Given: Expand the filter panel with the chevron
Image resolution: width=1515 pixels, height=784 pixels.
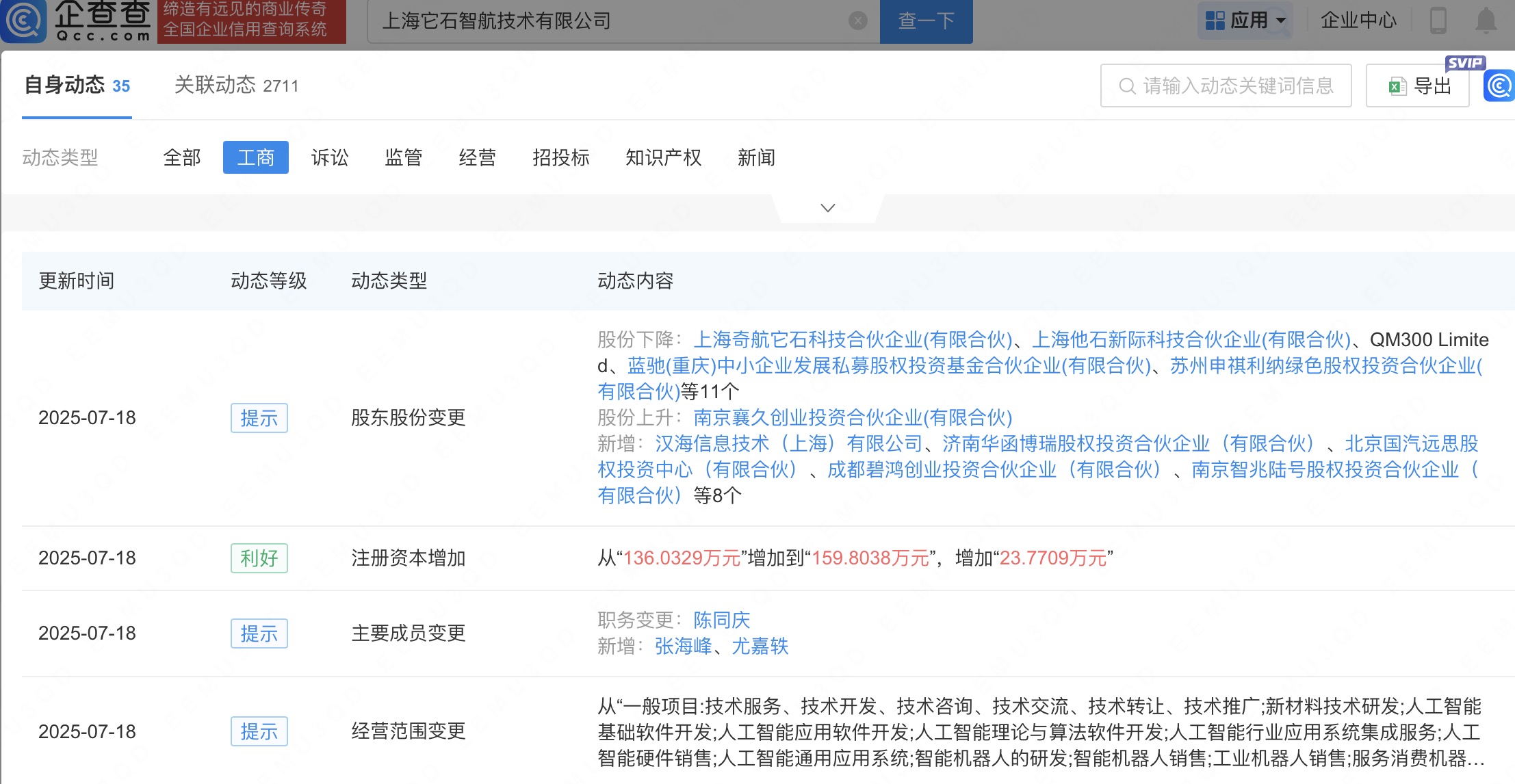Looking at the screenshot, I should click(x=827, y=208).
